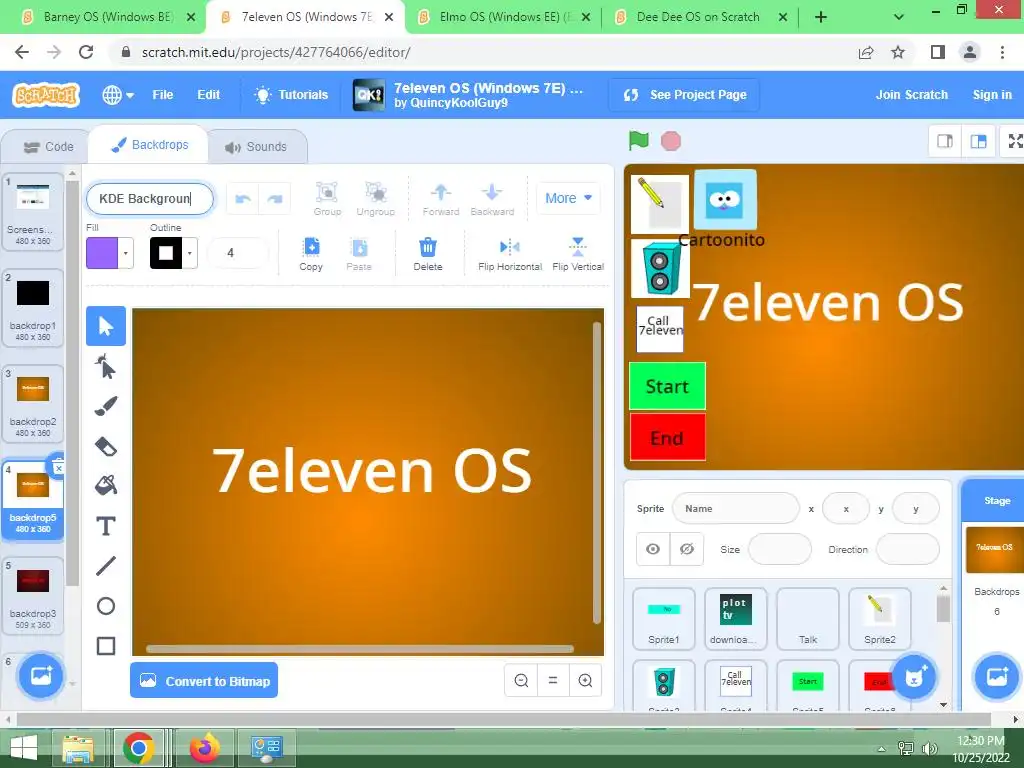Select the Text tool
This screenshot has height=768, width=1024.
click(x=106, y=526)
